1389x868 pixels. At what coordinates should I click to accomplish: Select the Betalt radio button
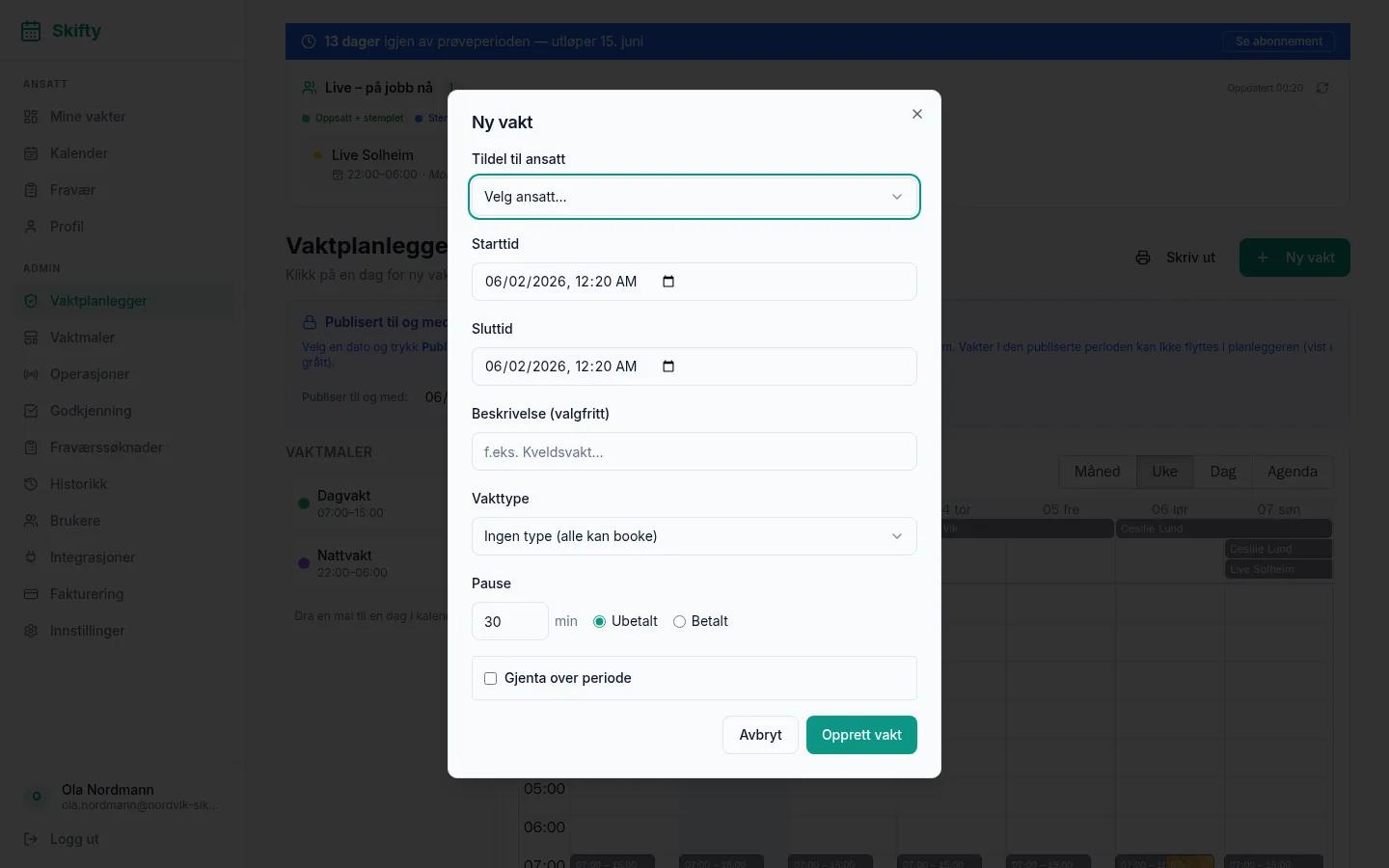pyautogui.click(x=679, y=622)
